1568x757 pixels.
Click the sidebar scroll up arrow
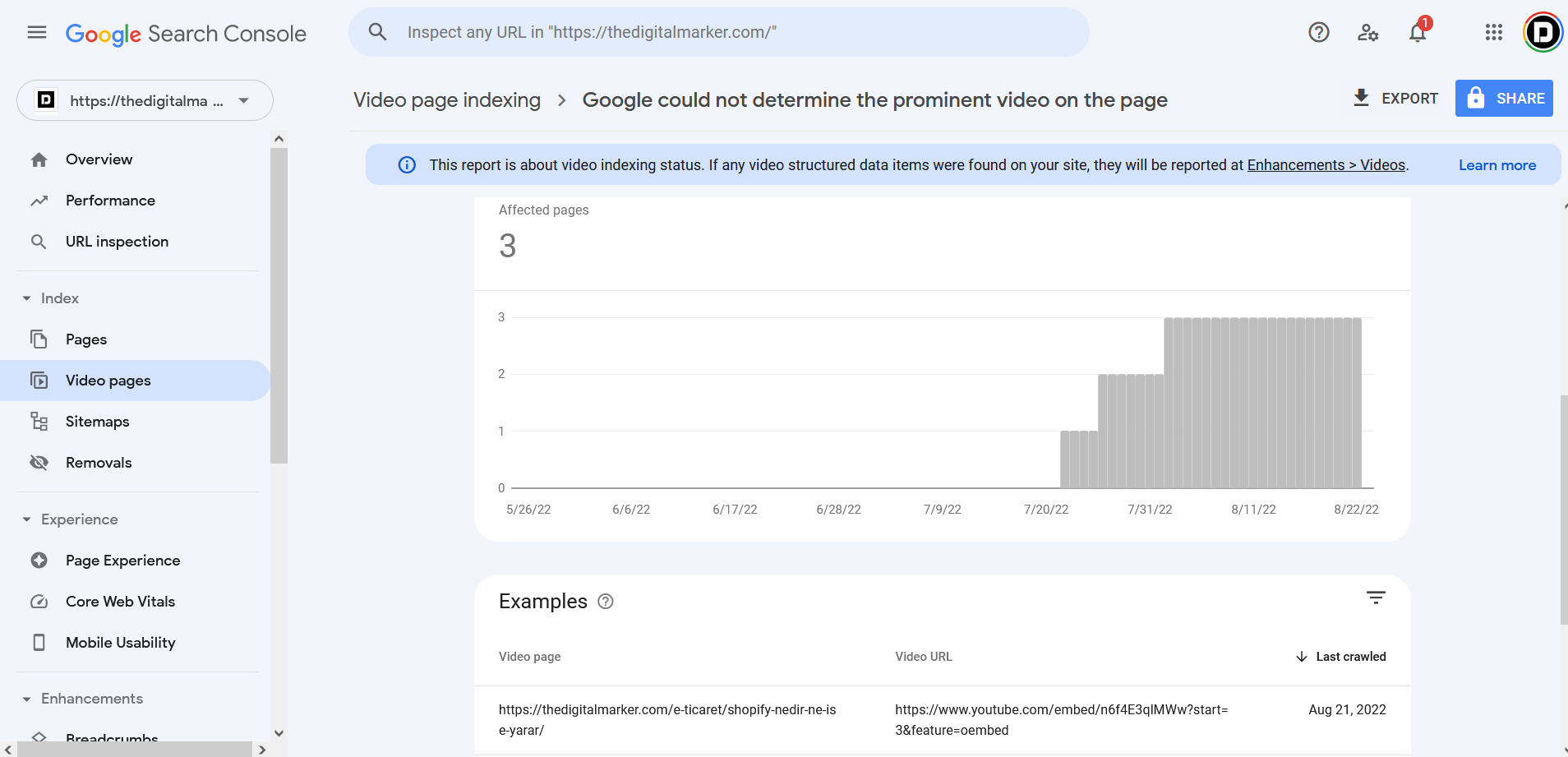pos(279,139)
